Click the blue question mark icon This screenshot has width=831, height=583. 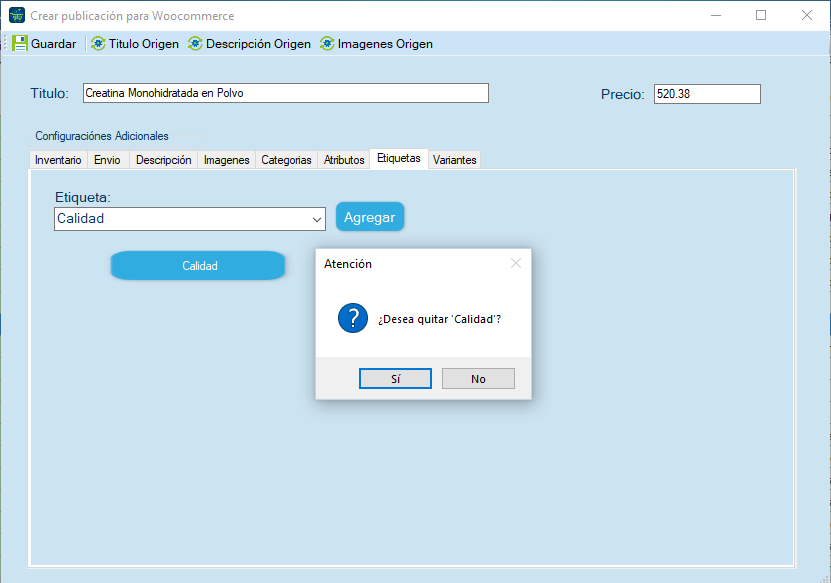point(353,318)
